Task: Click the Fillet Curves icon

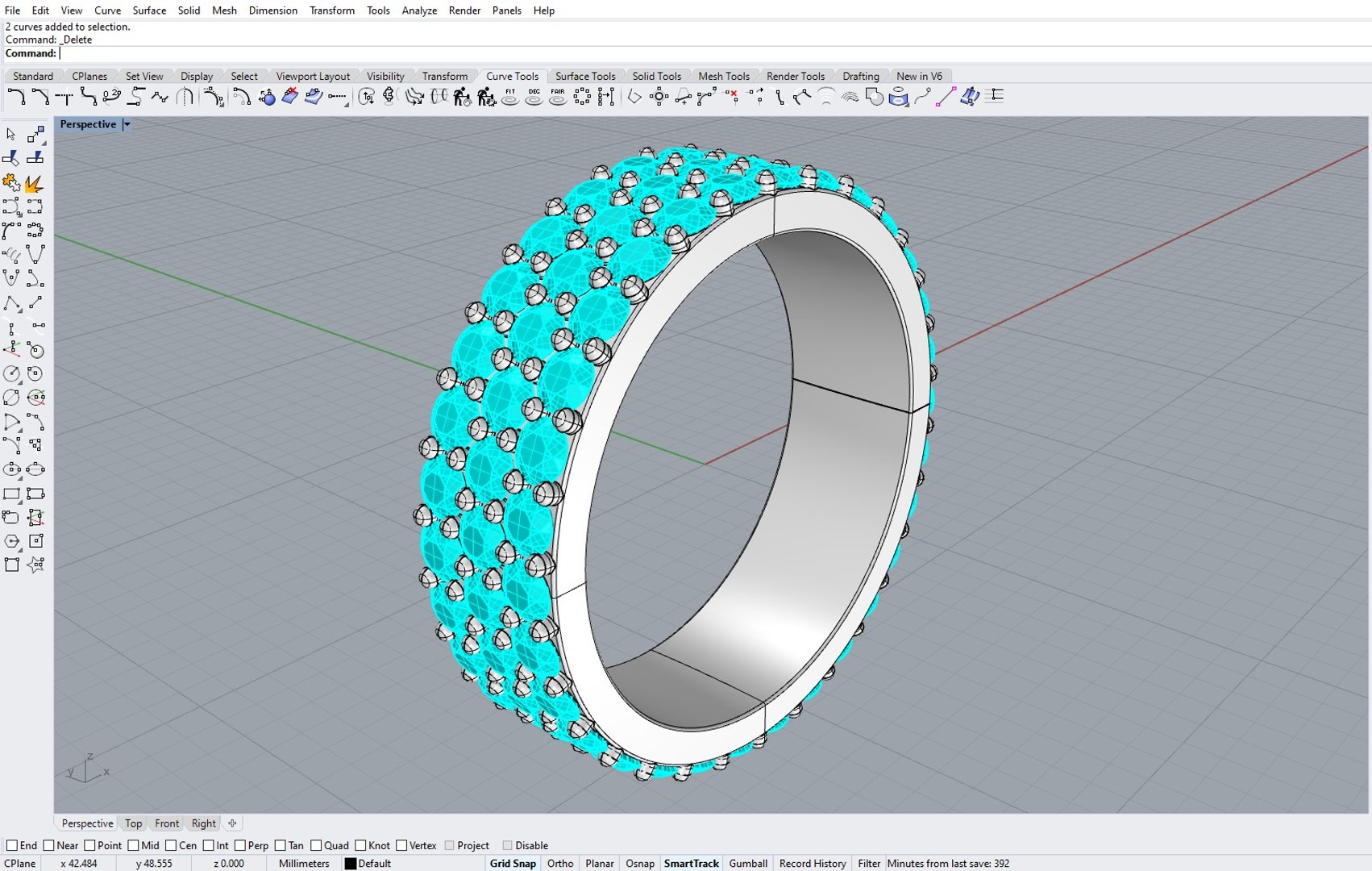Action: [16, 97]
